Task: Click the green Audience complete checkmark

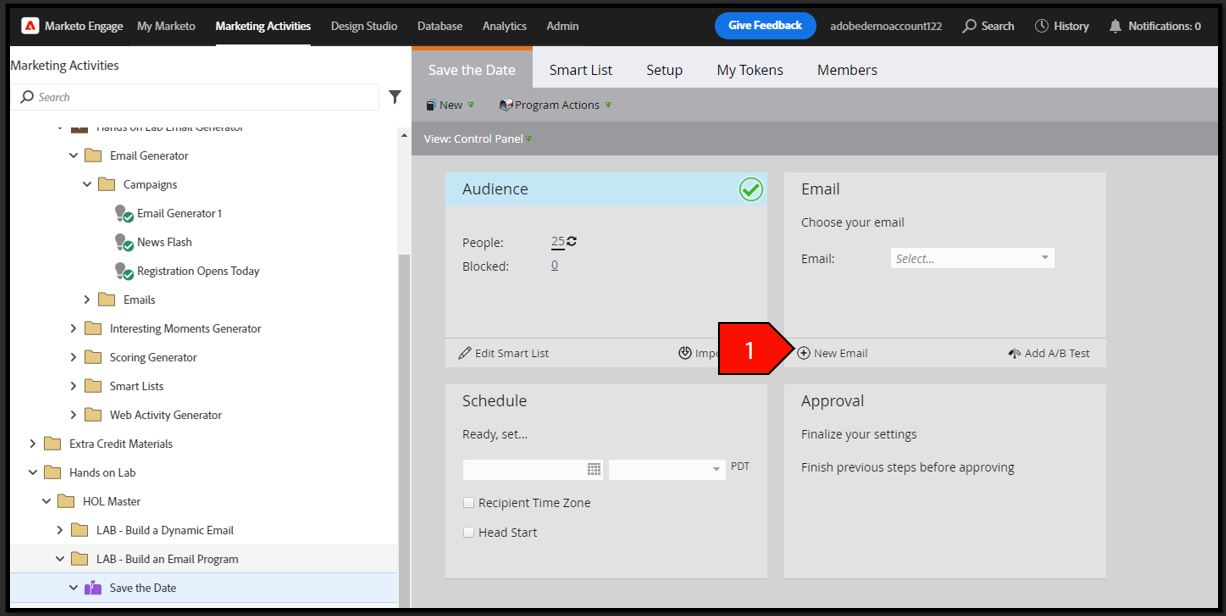Action: coord(751,189)
